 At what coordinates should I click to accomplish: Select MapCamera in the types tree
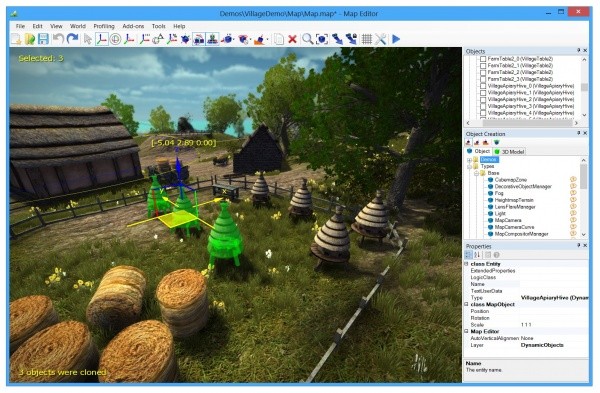tap(508, 220)
